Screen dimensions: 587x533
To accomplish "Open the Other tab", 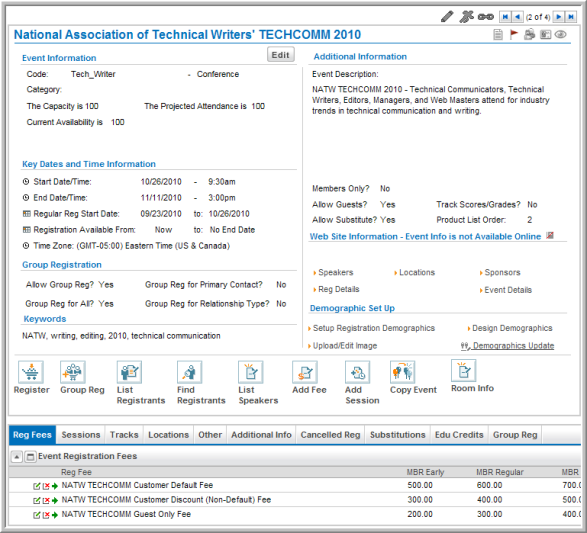I will click(210, 435).
